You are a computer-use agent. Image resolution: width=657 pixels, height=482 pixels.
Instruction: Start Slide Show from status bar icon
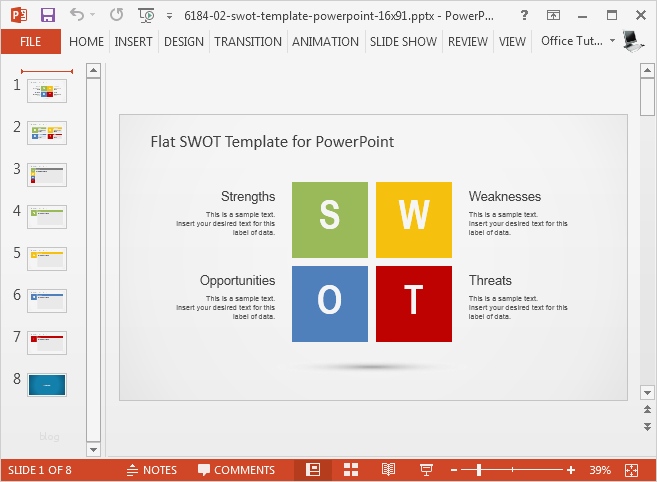point(426,470)
